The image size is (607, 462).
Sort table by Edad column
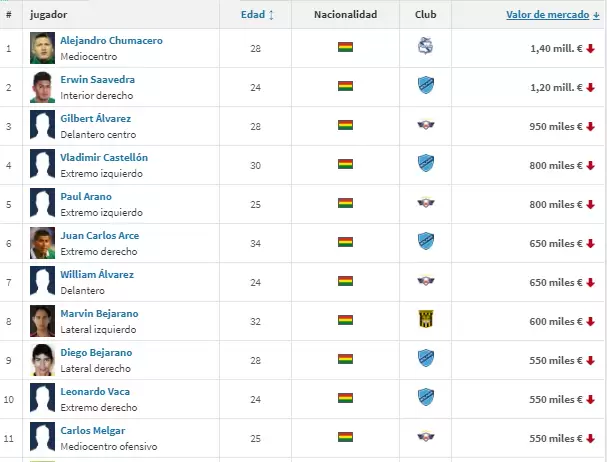pyautogui.click(x=258, y=15)
